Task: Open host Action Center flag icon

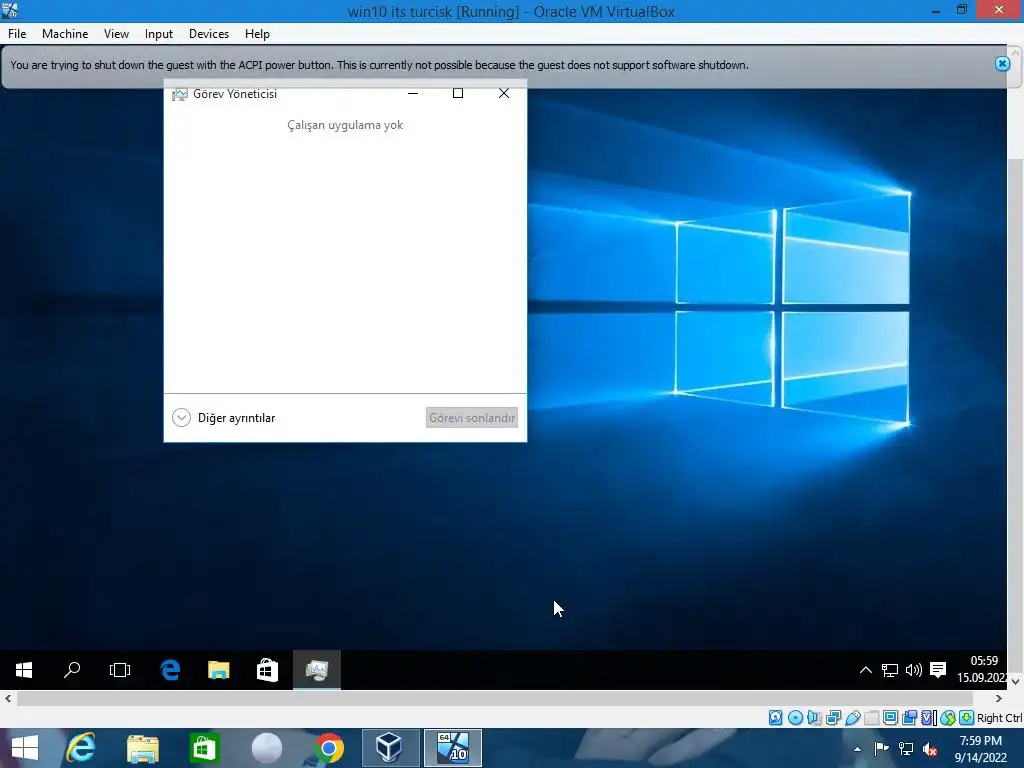Action: coord(881,749)
